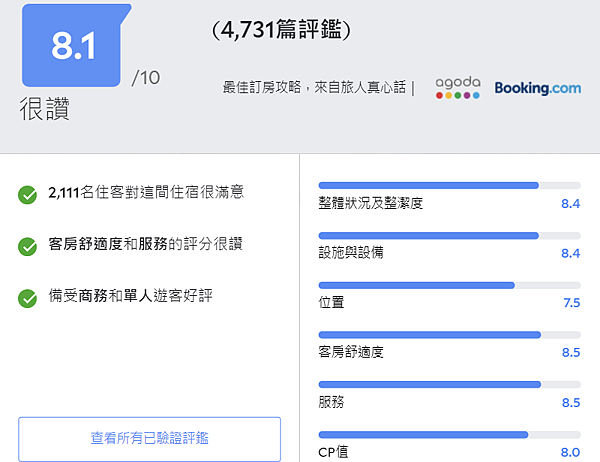The width and height of the screenshot is (600, 462).
Task: Click the Booking.com logo
Action: click(537, 88)
